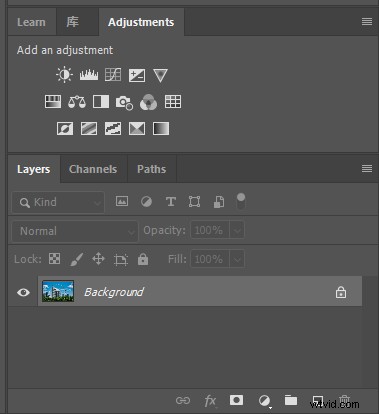Open the Kind filter dropdown
Screen dimensions: 379x414
click(58, 202)
